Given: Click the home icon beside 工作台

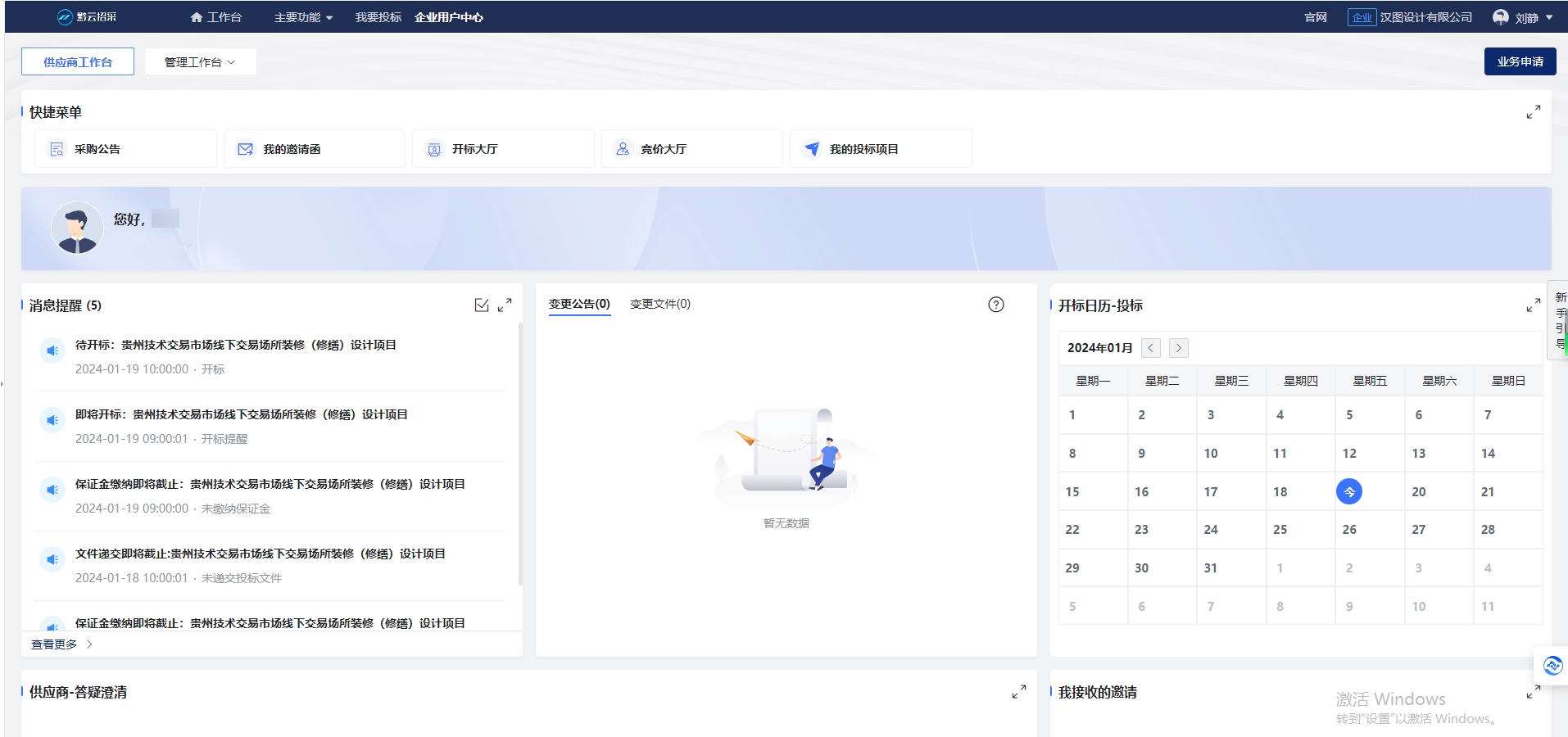Looking at the screenshot, I should (x=196, y=16).
